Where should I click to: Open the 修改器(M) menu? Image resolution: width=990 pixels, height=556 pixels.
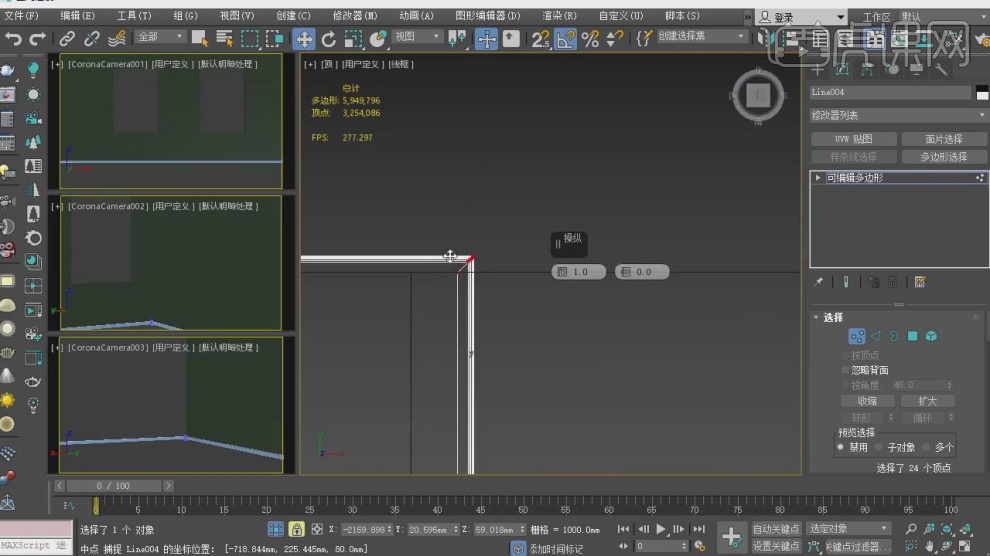pyautogui.click(x=355, y=16)
